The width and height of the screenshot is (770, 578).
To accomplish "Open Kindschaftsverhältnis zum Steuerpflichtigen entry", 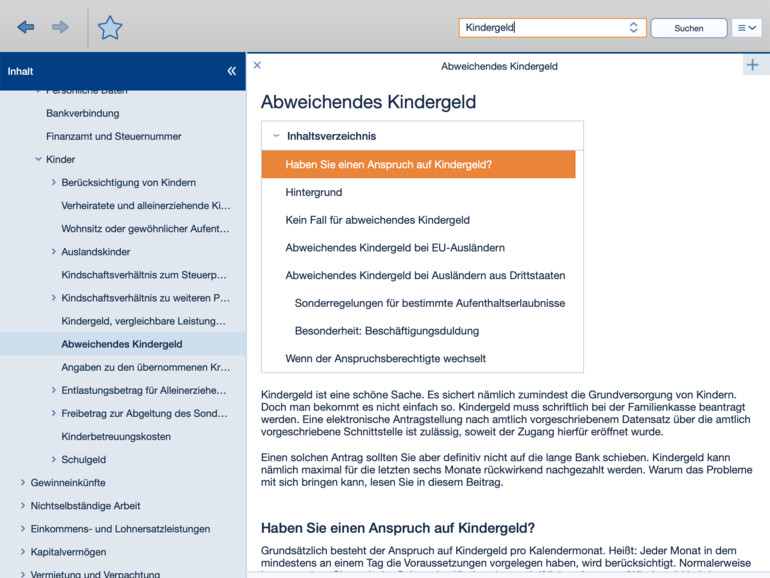I will [x=144, y=275].
